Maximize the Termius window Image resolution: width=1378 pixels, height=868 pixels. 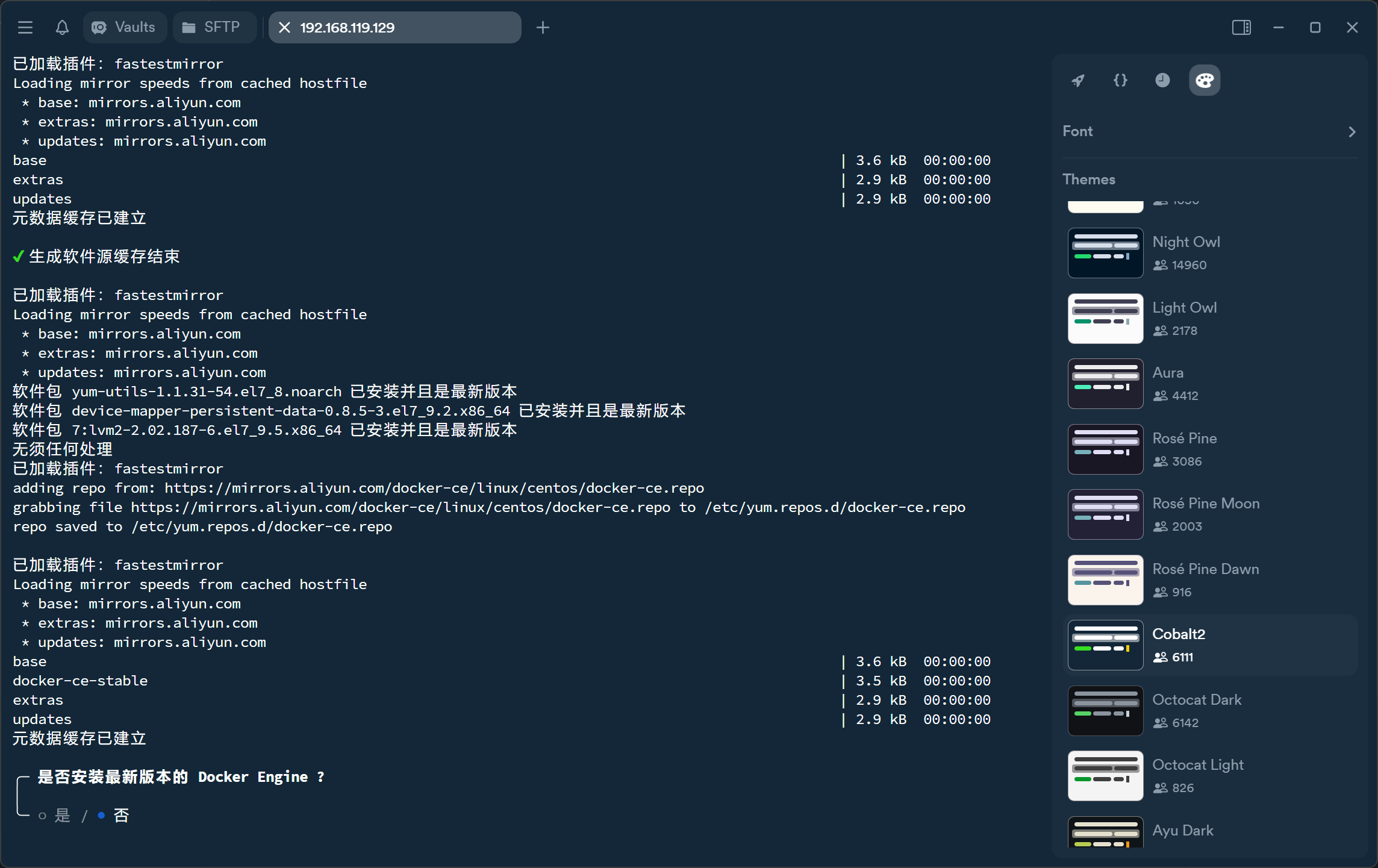[1315, 27]
